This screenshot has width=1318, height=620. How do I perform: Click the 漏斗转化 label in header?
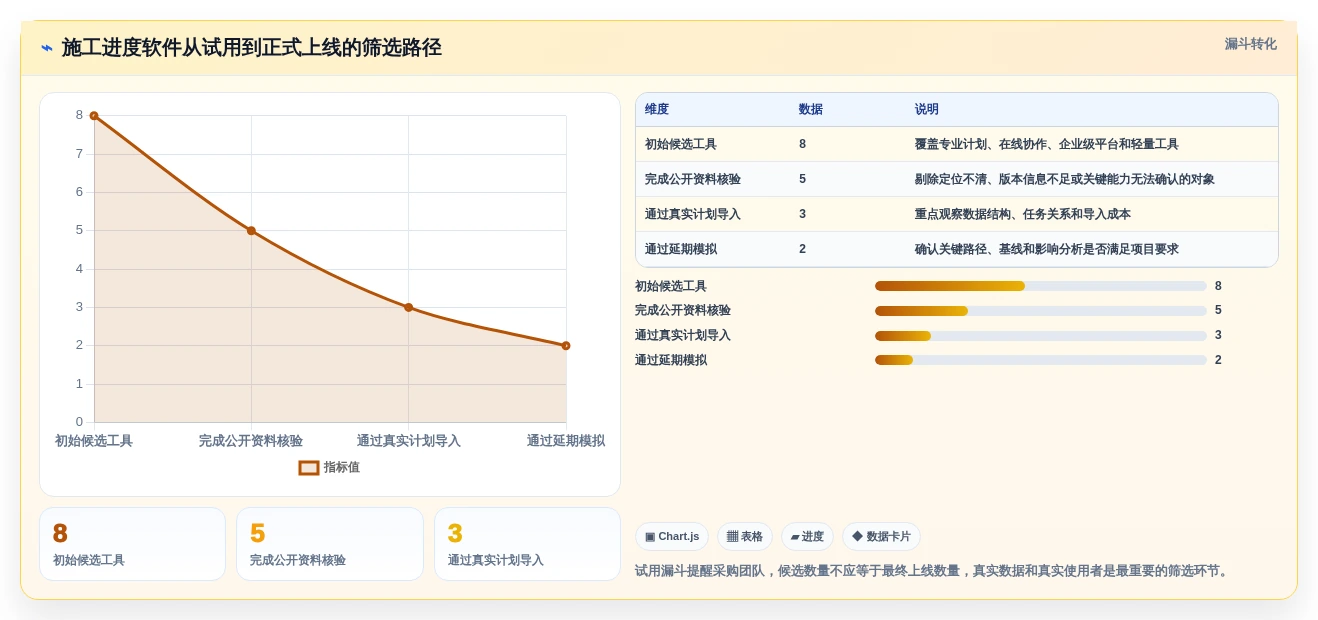tap(1250, 44)
